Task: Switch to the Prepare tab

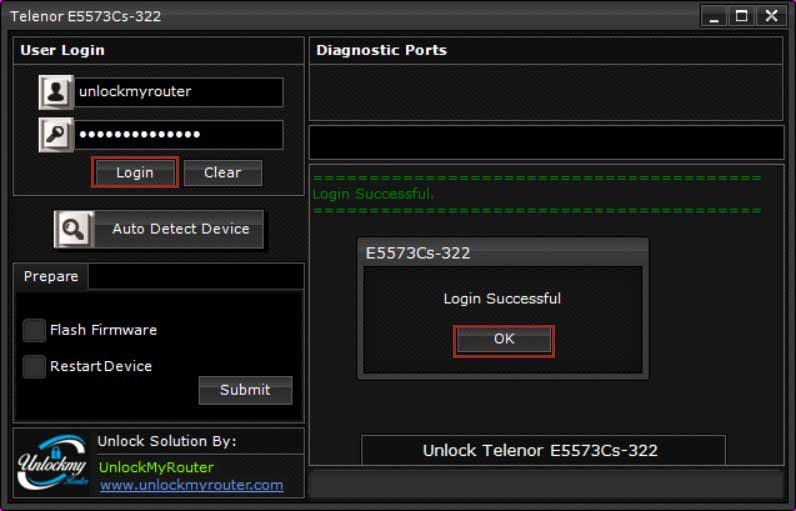Action: 51,277
